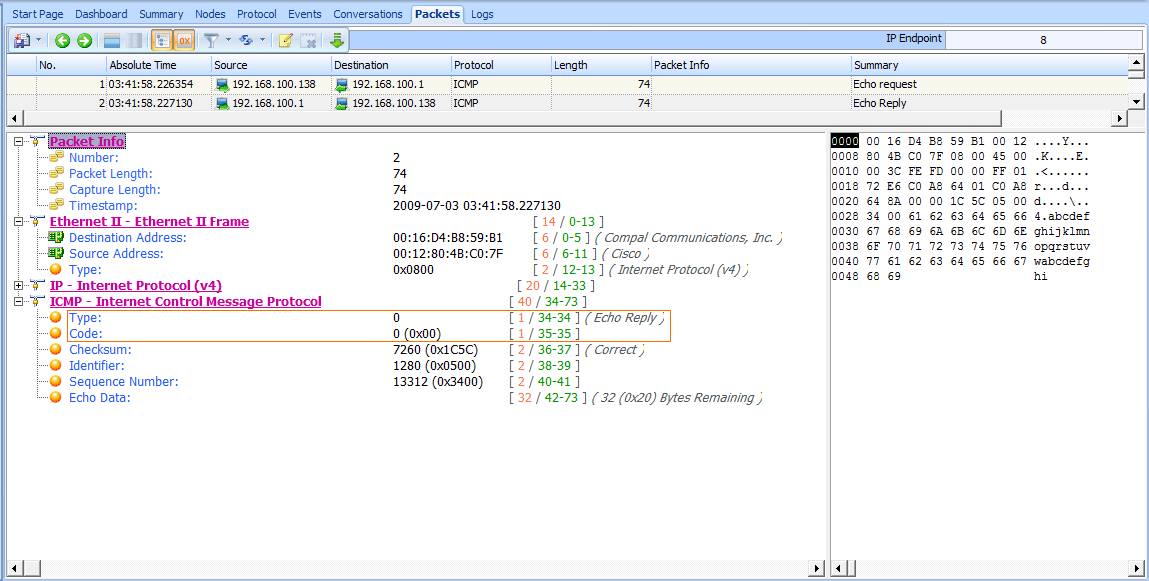The image size is (1149, 581).
Task: Open the Summary tab
Action: pyautogui.click(x=161, y=14)
